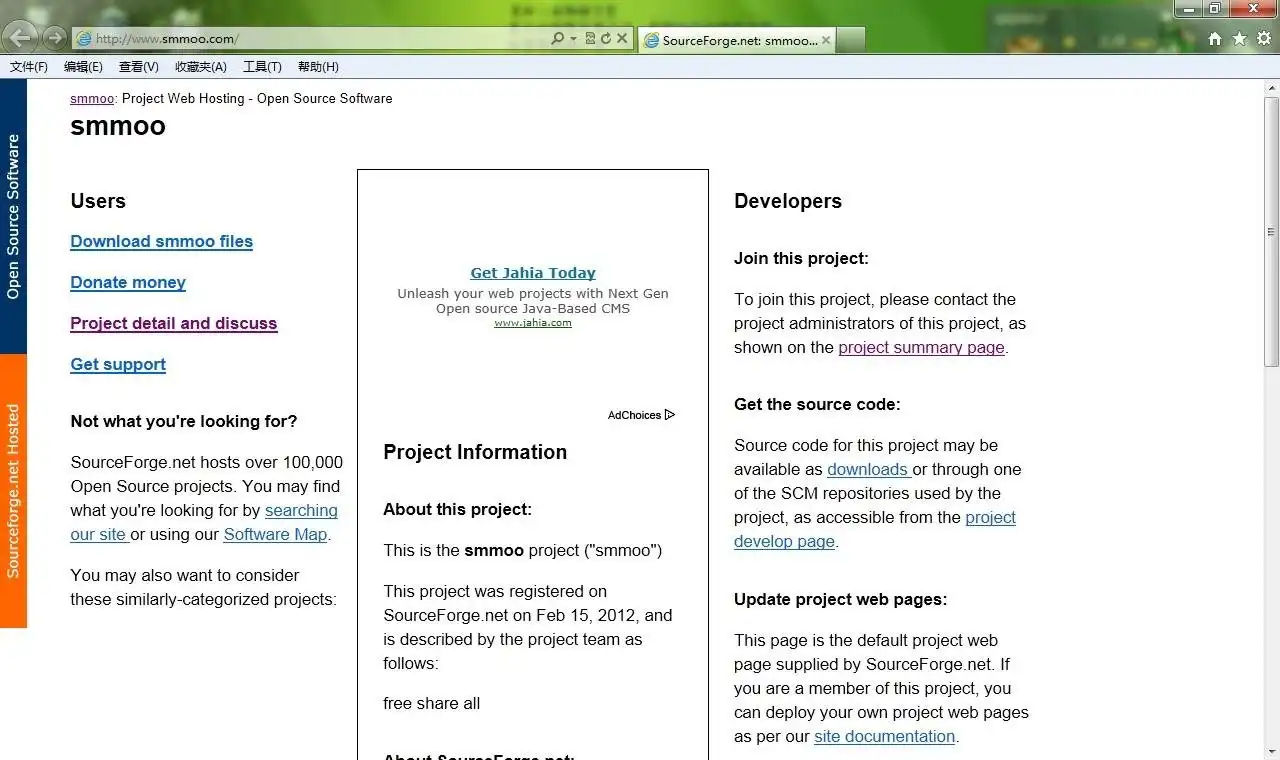Open the Donate money link
This screenshot has width=1280, height=760.
point(128,282)
